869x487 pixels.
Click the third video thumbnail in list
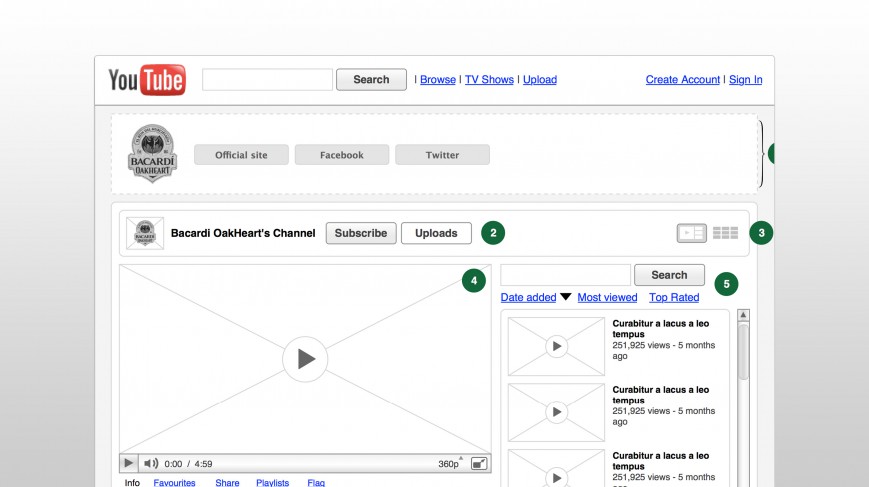556,468
